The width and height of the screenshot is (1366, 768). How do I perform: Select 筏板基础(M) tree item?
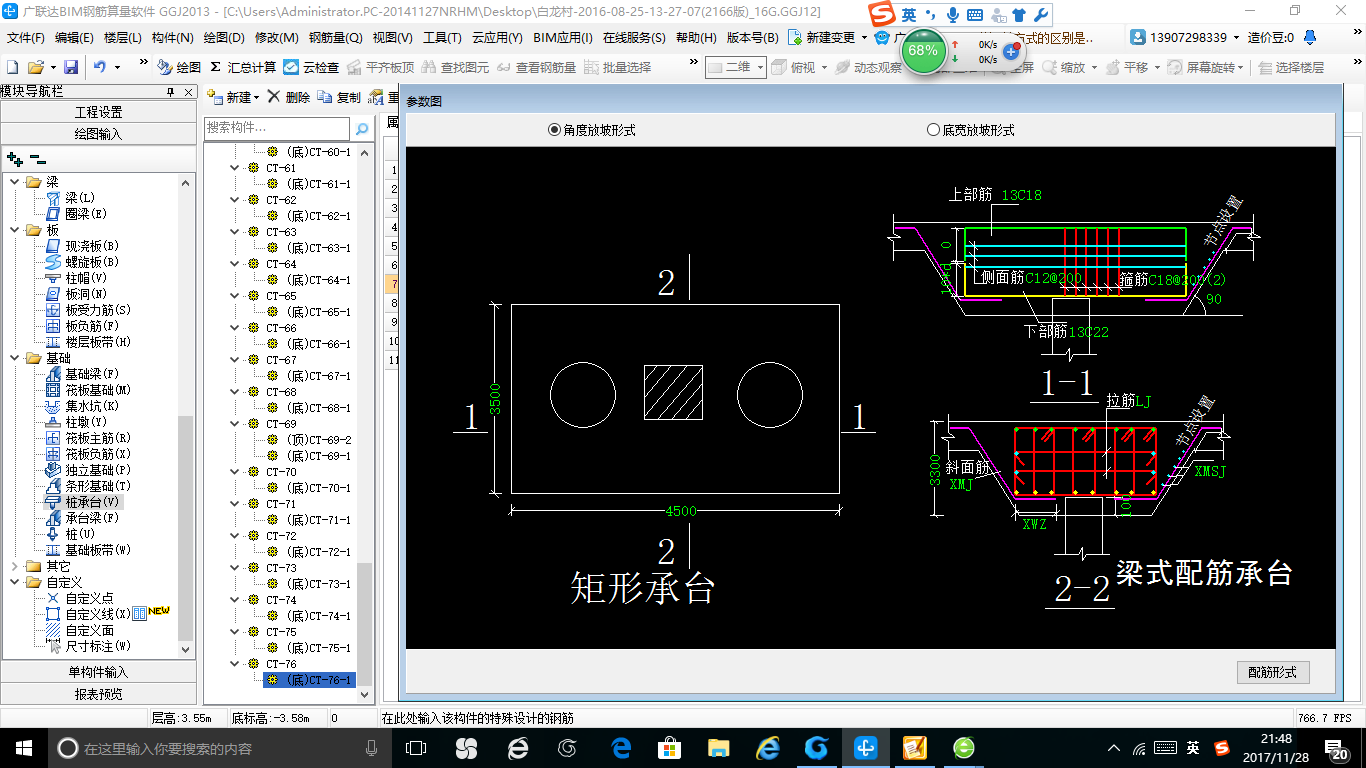click(88, 390)
